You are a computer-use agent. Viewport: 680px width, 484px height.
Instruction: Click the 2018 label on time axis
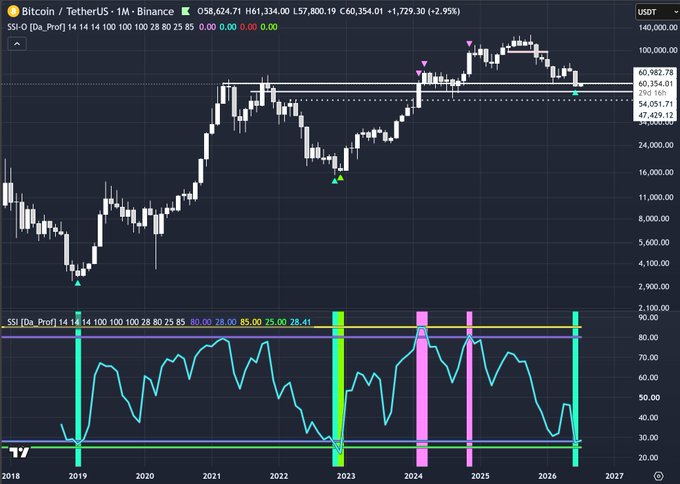click(11, 476)
